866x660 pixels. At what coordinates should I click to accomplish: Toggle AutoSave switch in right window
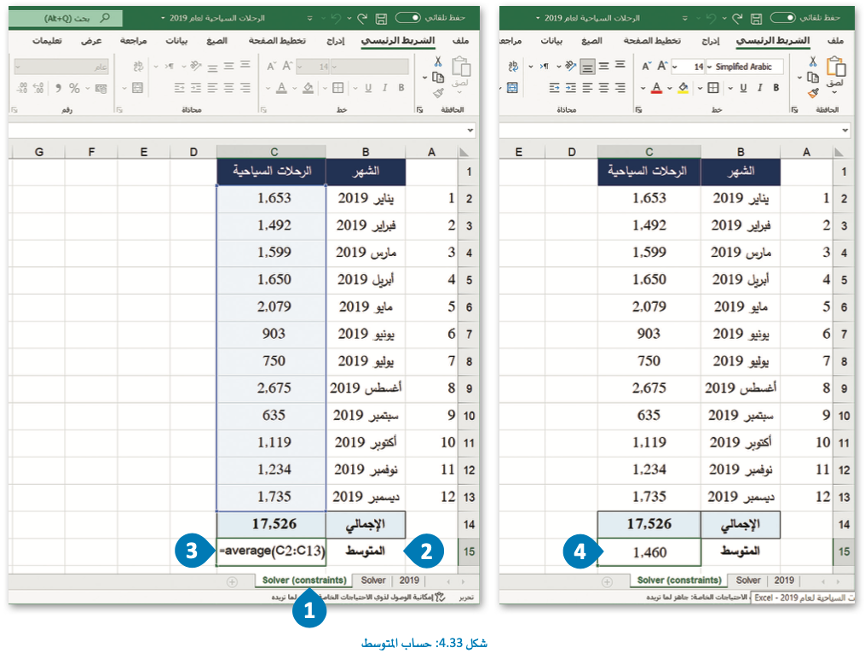pyautogui.click(x=783, y=18)
